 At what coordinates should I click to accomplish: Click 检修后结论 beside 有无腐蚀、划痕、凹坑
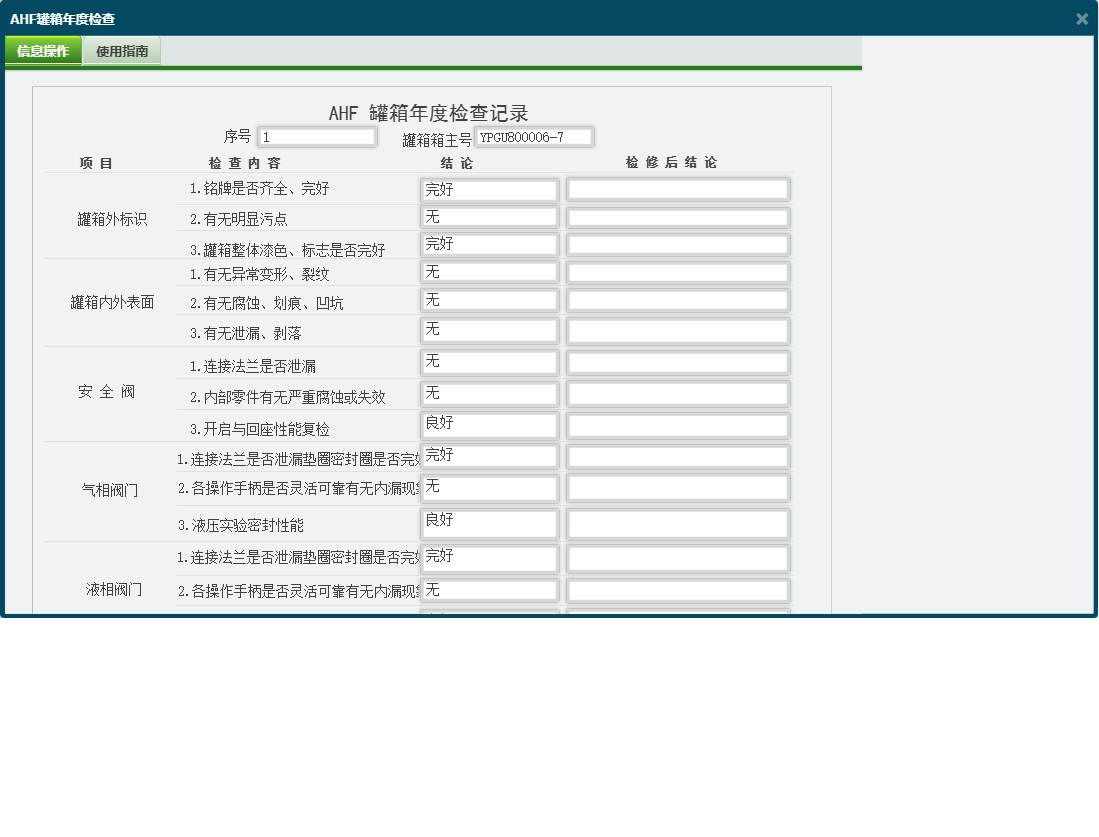678,300
